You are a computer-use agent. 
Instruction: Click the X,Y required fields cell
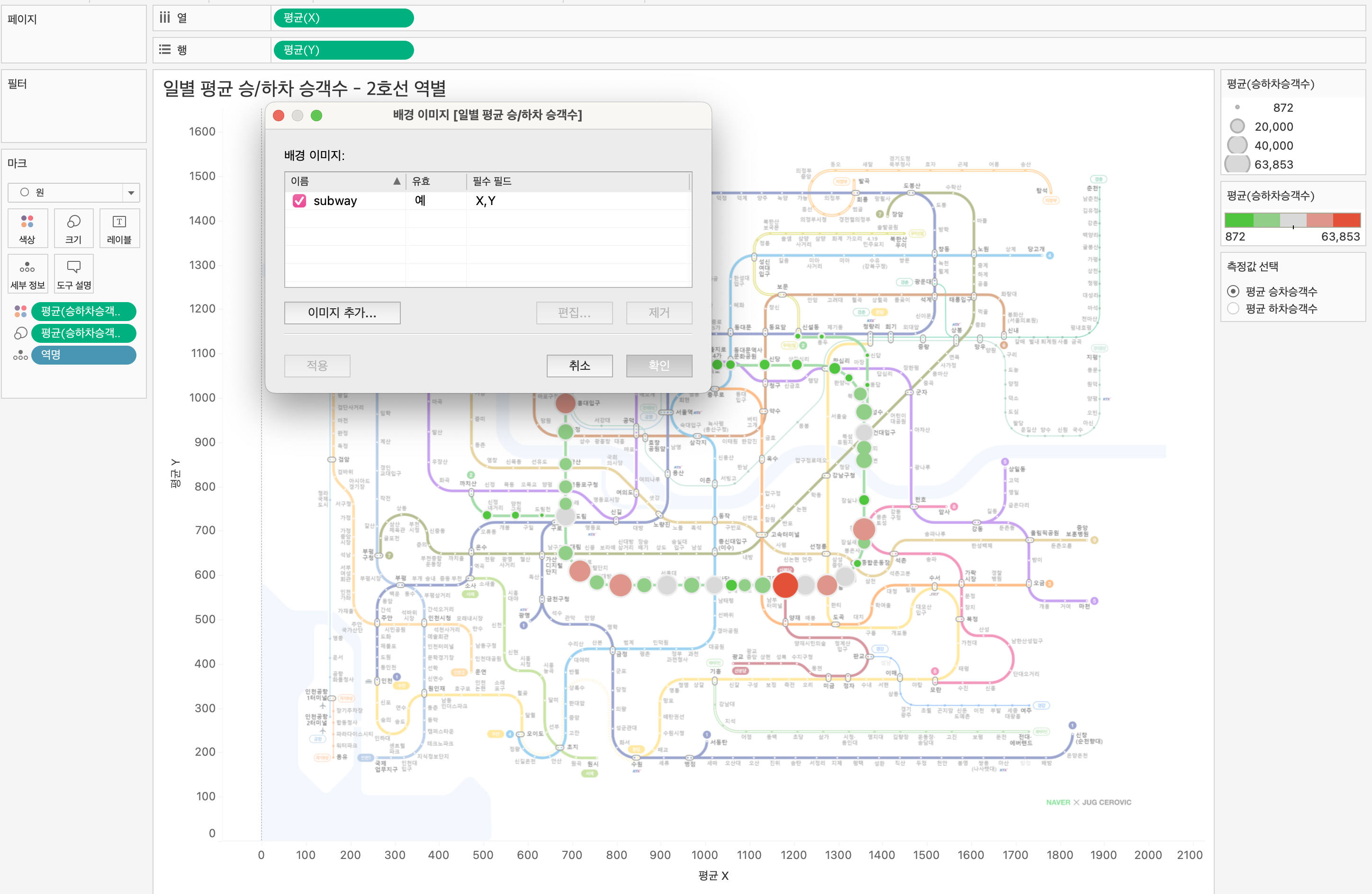pos(486,201)
